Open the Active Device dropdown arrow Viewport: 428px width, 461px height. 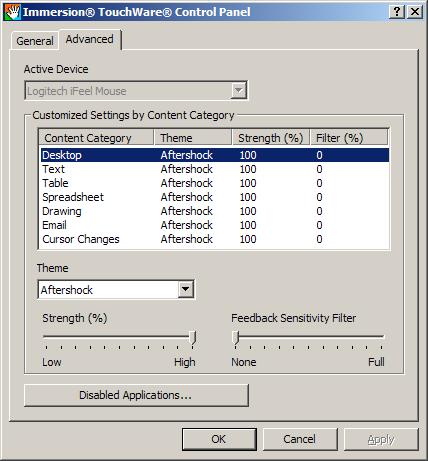coord(238,90)
